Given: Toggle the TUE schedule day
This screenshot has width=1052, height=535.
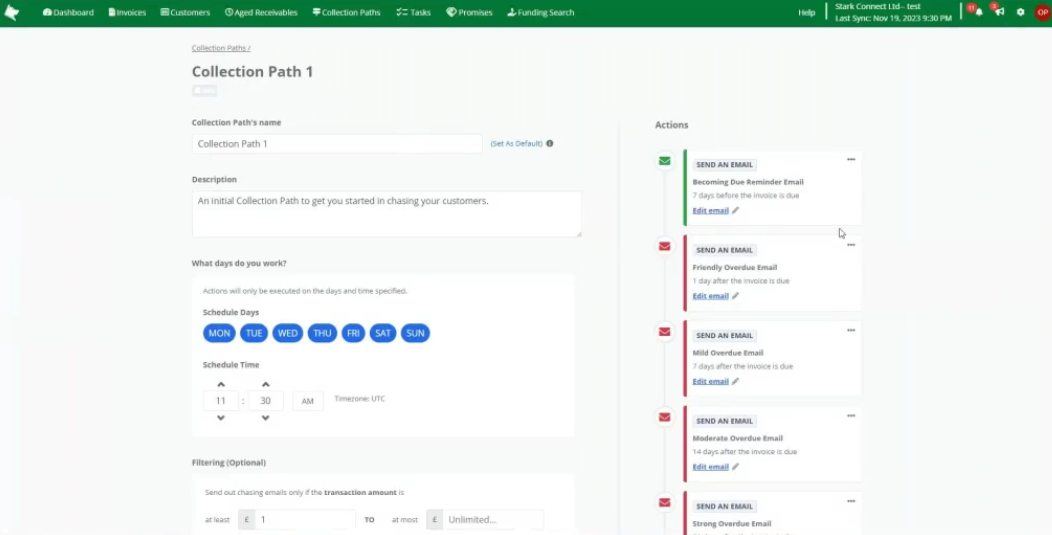Looking at the screenshot, I should click(254, 333).
